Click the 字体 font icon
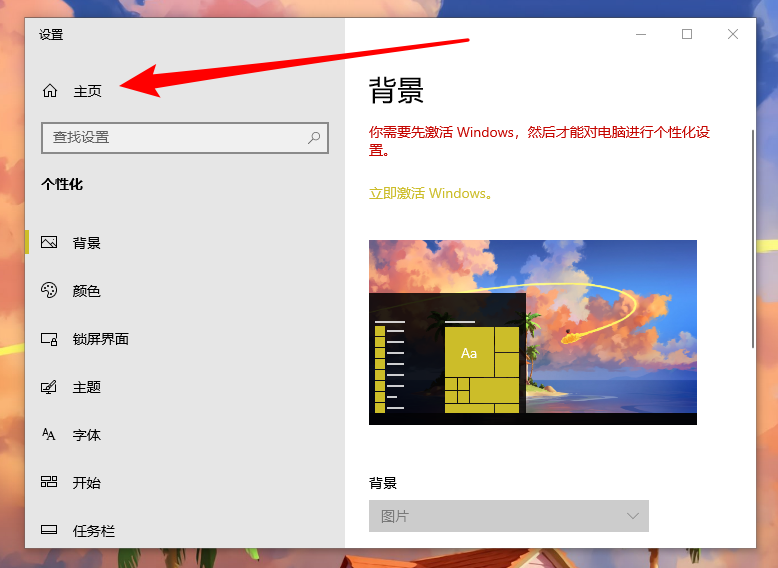This screenshot has width=778, height=568. click(x=49, y=435)
